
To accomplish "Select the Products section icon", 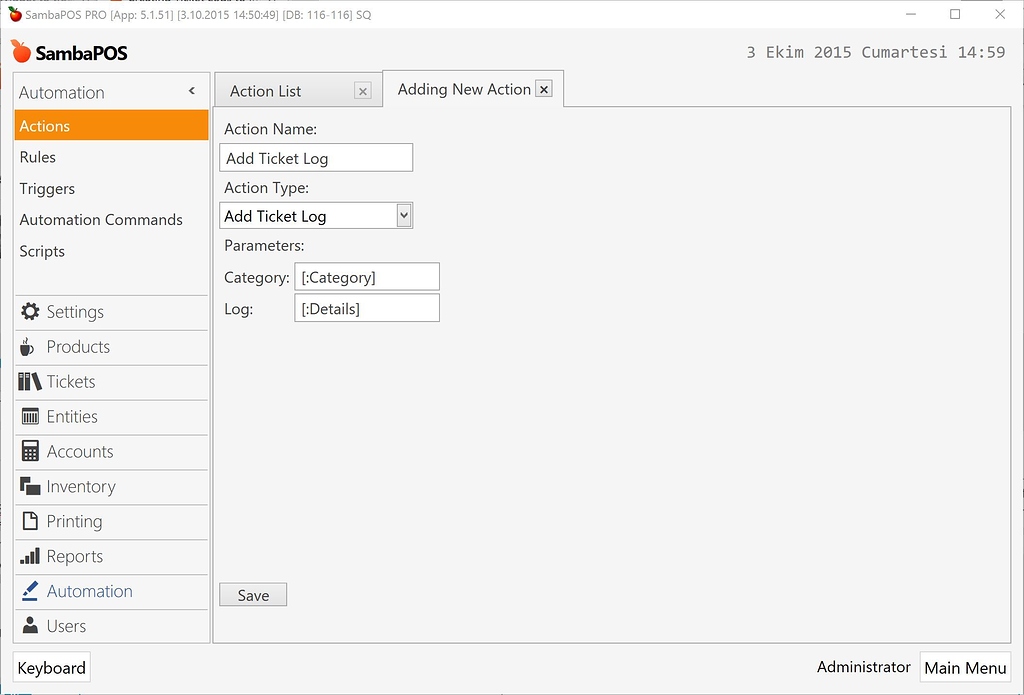I will pos(29,347).
